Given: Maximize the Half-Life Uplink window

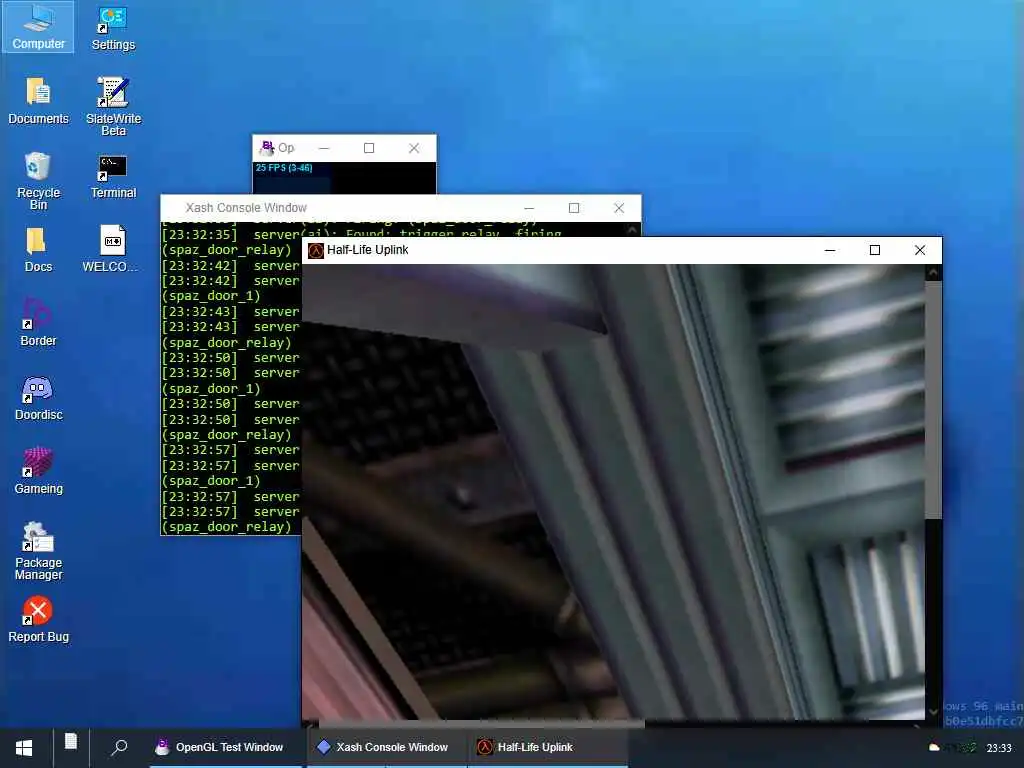Looking at the screenshot, I should click(x=874, y=250).
